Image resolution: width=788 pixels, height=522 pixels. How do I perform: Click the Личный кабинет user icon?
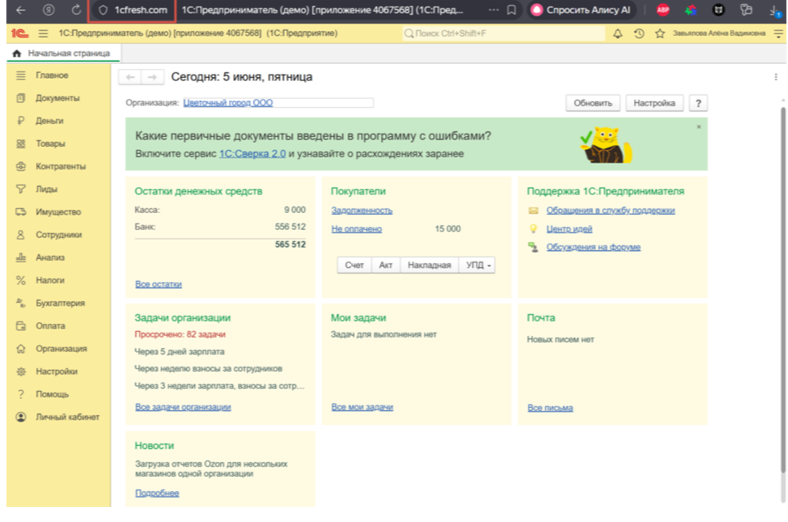(21, 417)
